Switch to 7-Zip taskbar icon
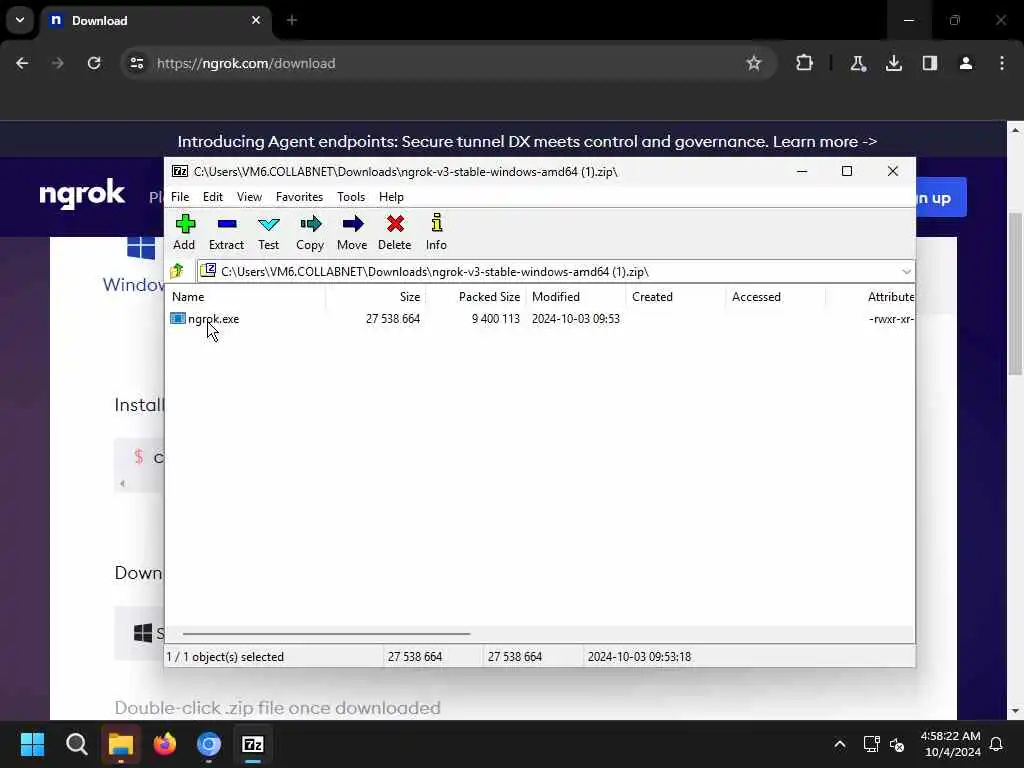The image size is (1024, 768). click(253, 744)
